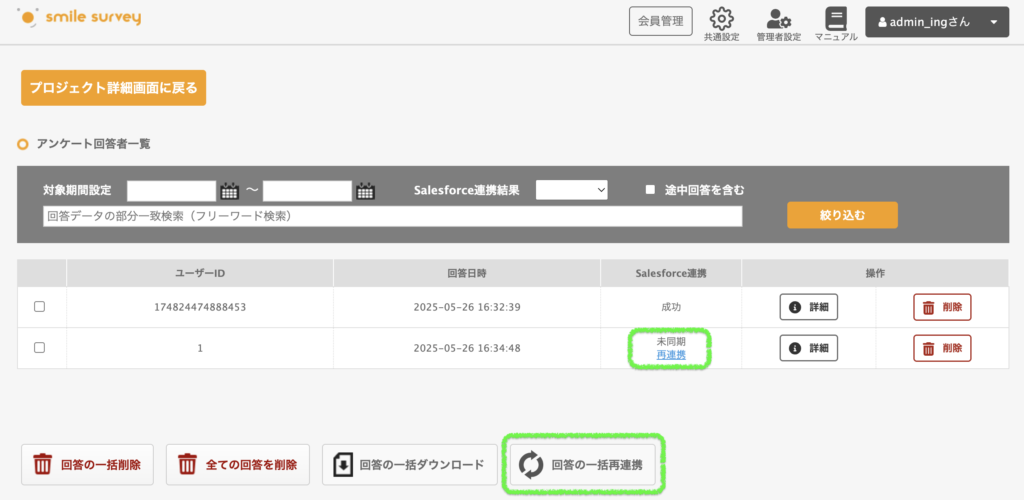Click the free word search field
This screenshot has width=1024, height=500.
pos(392,216)
